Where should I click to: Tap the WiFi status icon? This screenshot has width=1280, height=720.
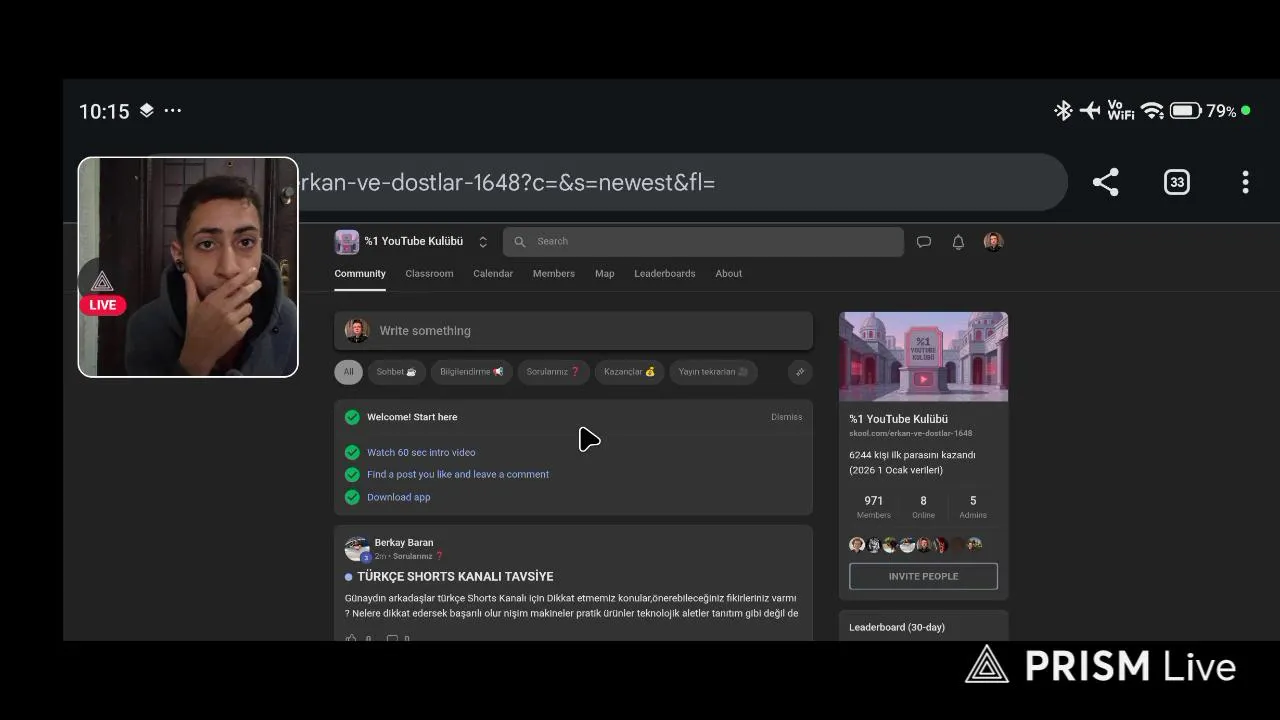pyautogui.click(x=1152, y=111)
